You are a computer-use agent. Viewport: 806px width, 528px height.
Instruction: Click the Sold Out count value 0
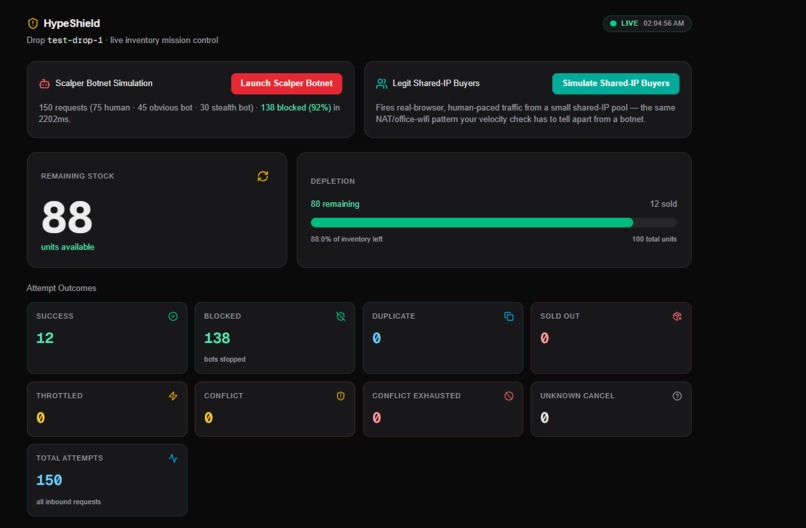(x=544, y=338)
